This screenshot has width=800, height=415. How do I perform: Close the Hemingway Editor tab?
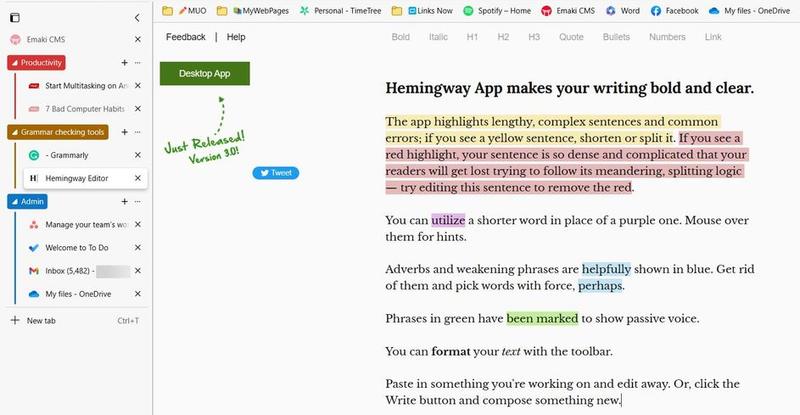point(138,178)
